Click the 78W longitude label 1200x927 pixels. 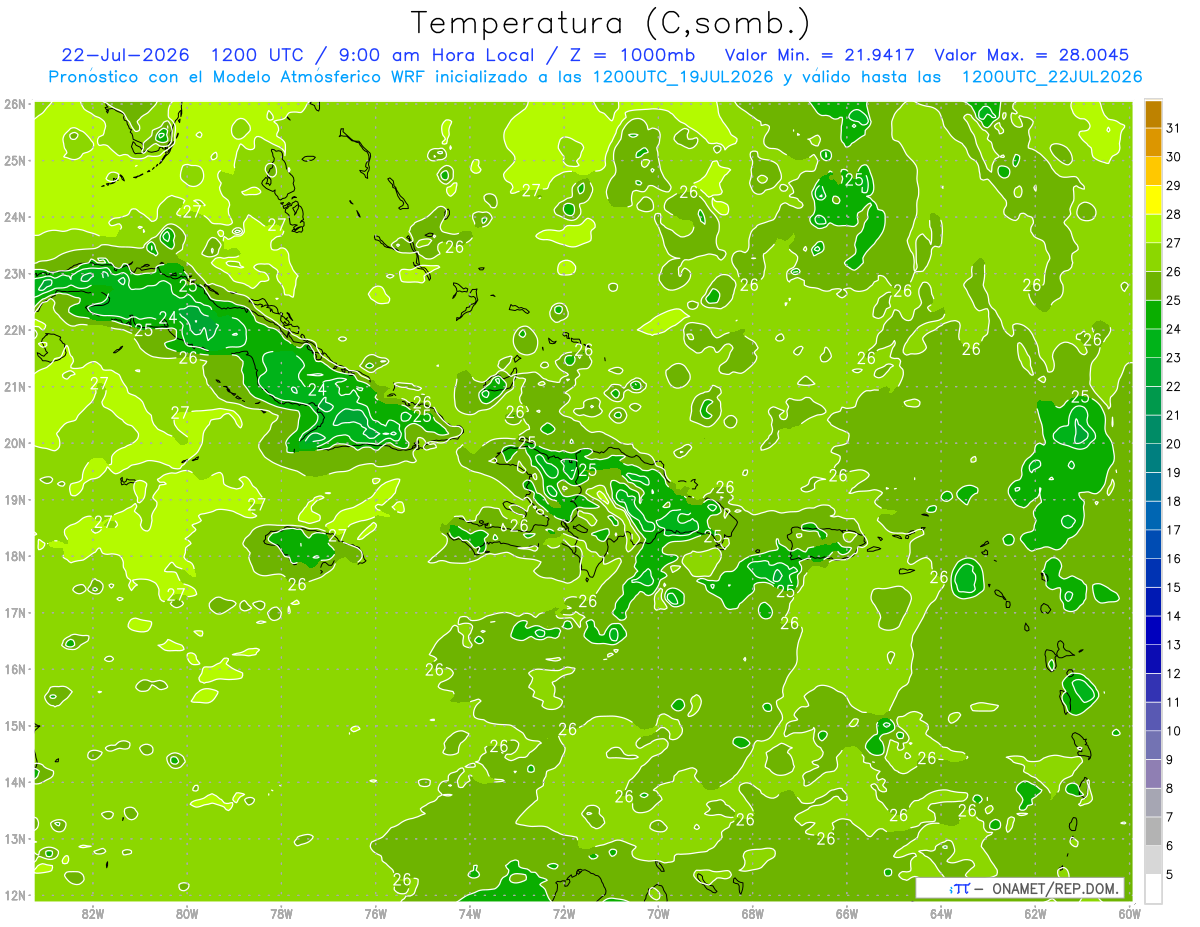281,913
